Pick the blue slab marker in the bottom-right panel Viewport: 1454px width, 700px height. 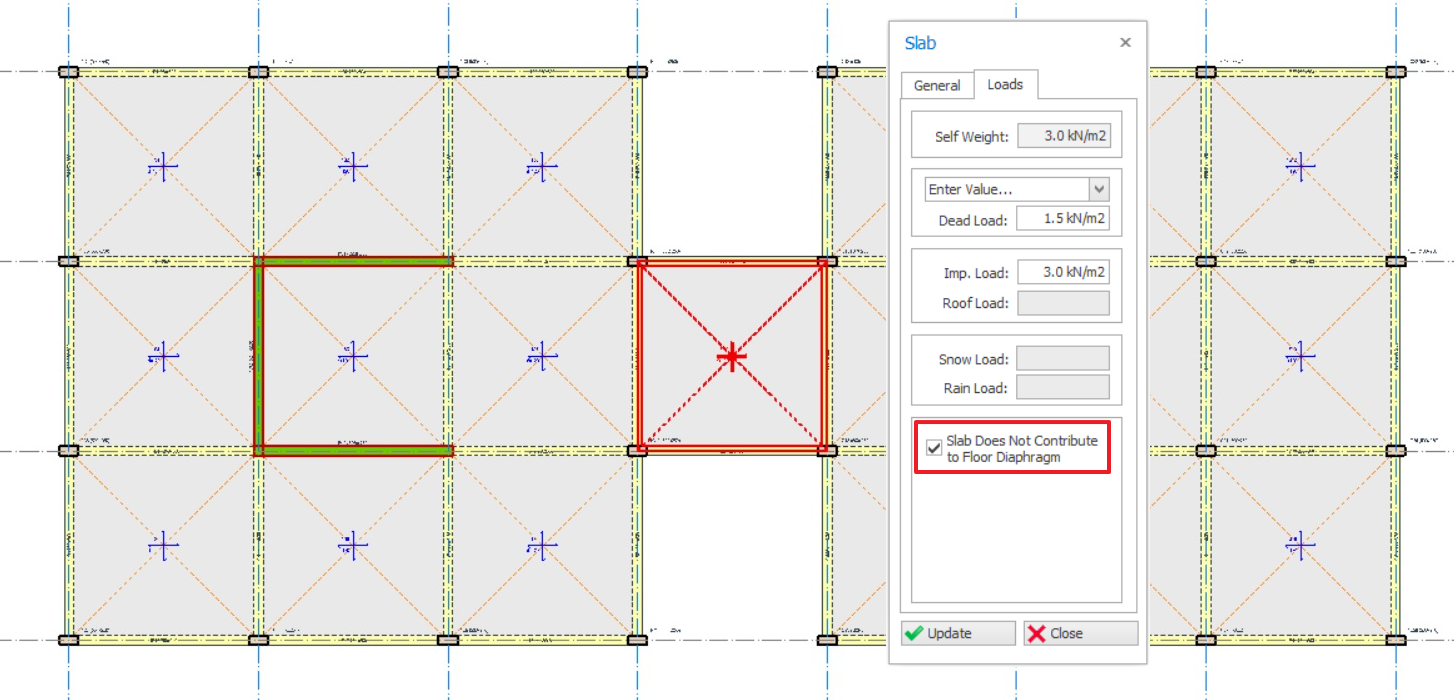1299,546
